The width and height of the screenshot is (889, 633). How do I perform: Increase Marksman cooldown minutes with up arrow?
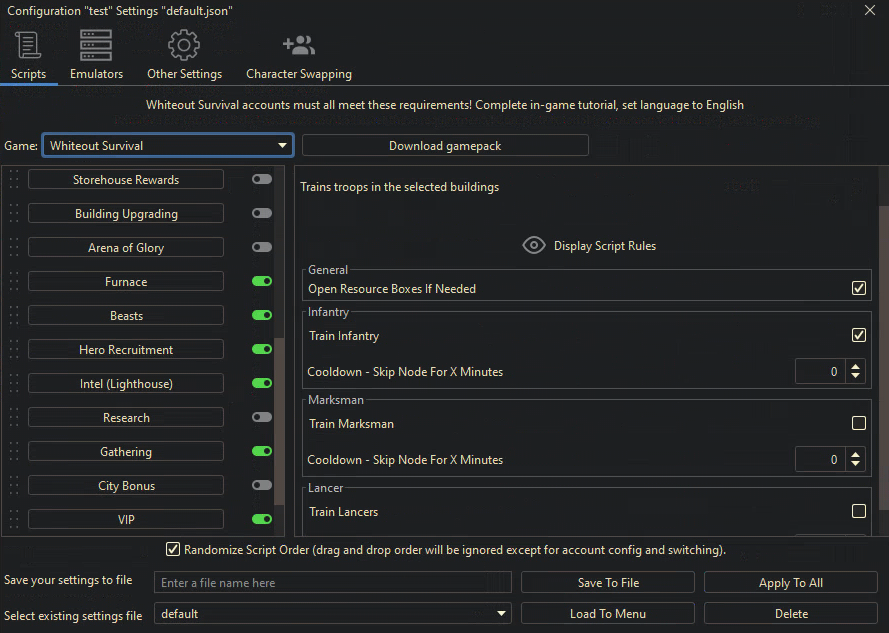[x=855, y=454]
